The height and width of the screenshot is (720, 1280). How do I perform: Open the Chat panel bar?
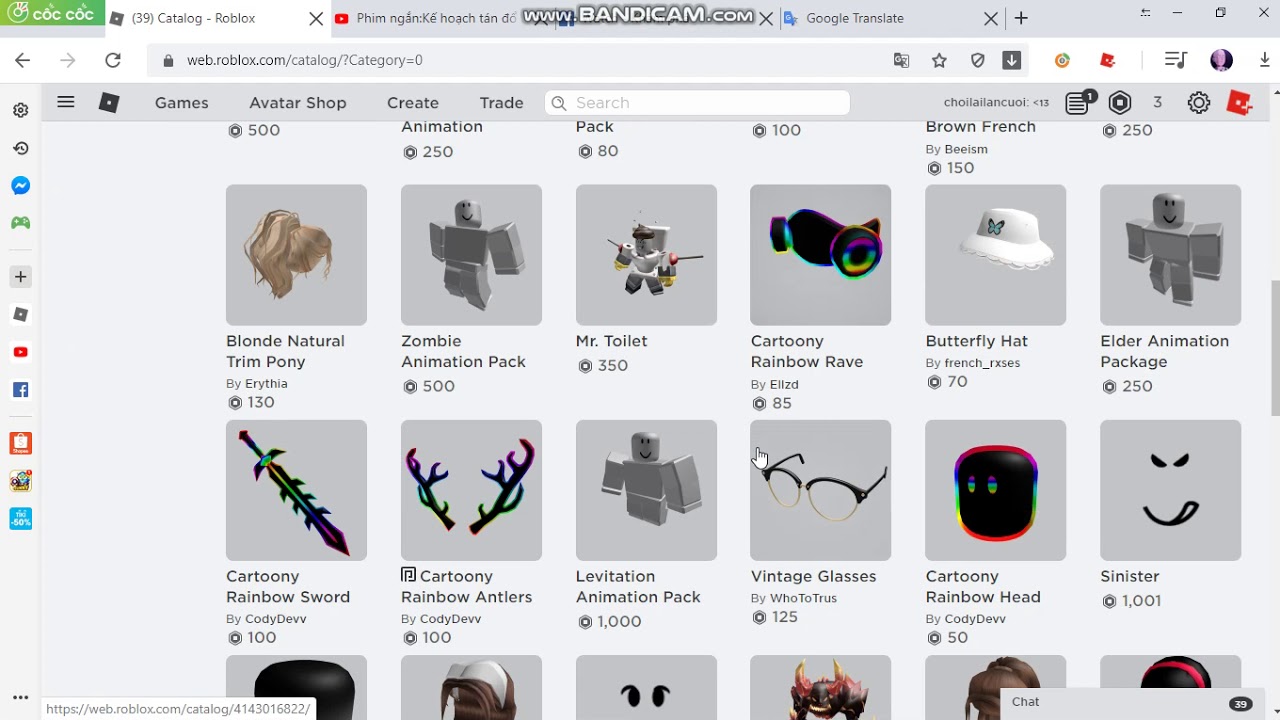1133,702
